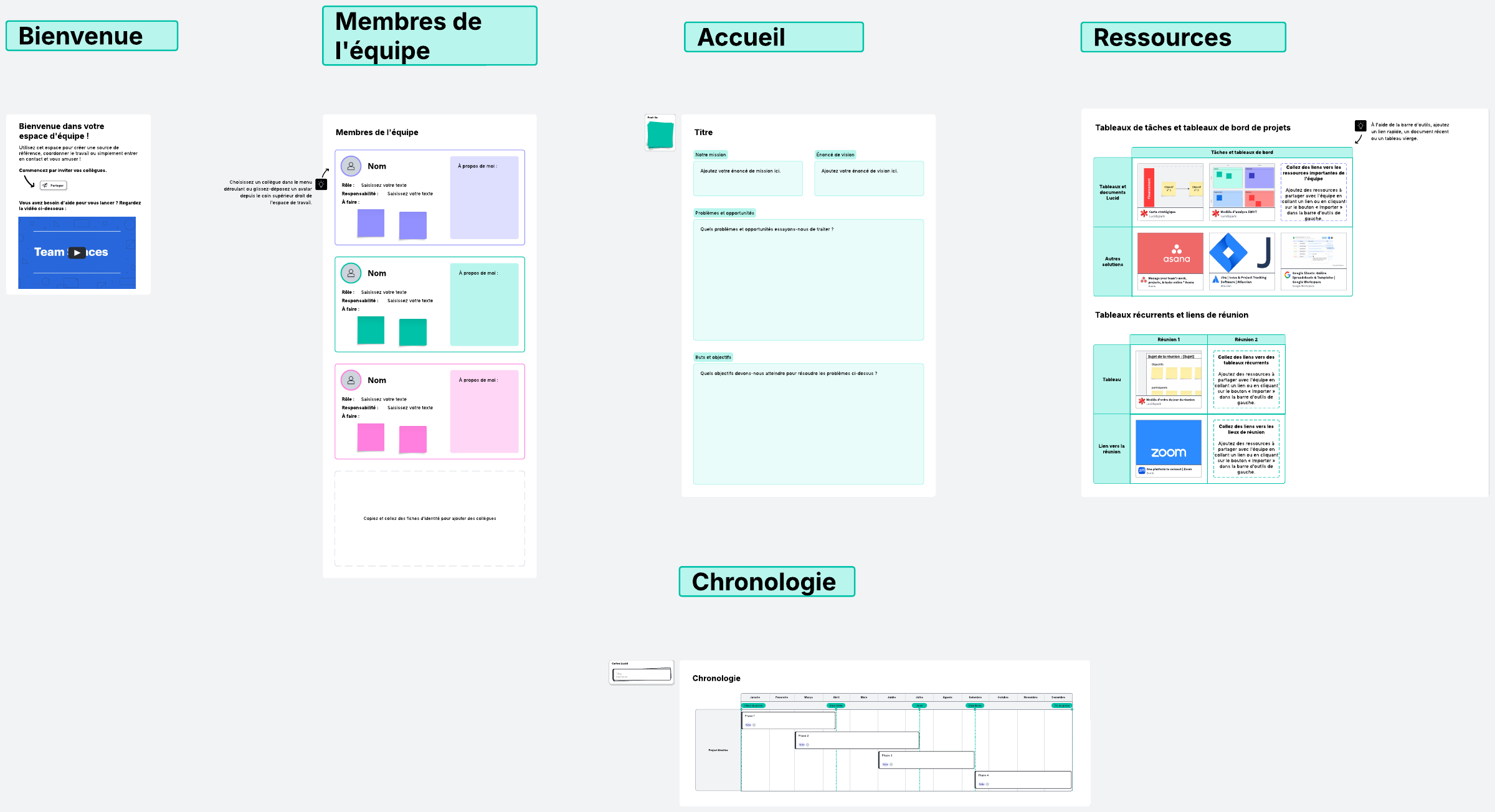This screenshot has width=1495, height=812.
Task: Click lightbulb tip icon beside team members
Action: pyautogui.click(x=321, y=184)
